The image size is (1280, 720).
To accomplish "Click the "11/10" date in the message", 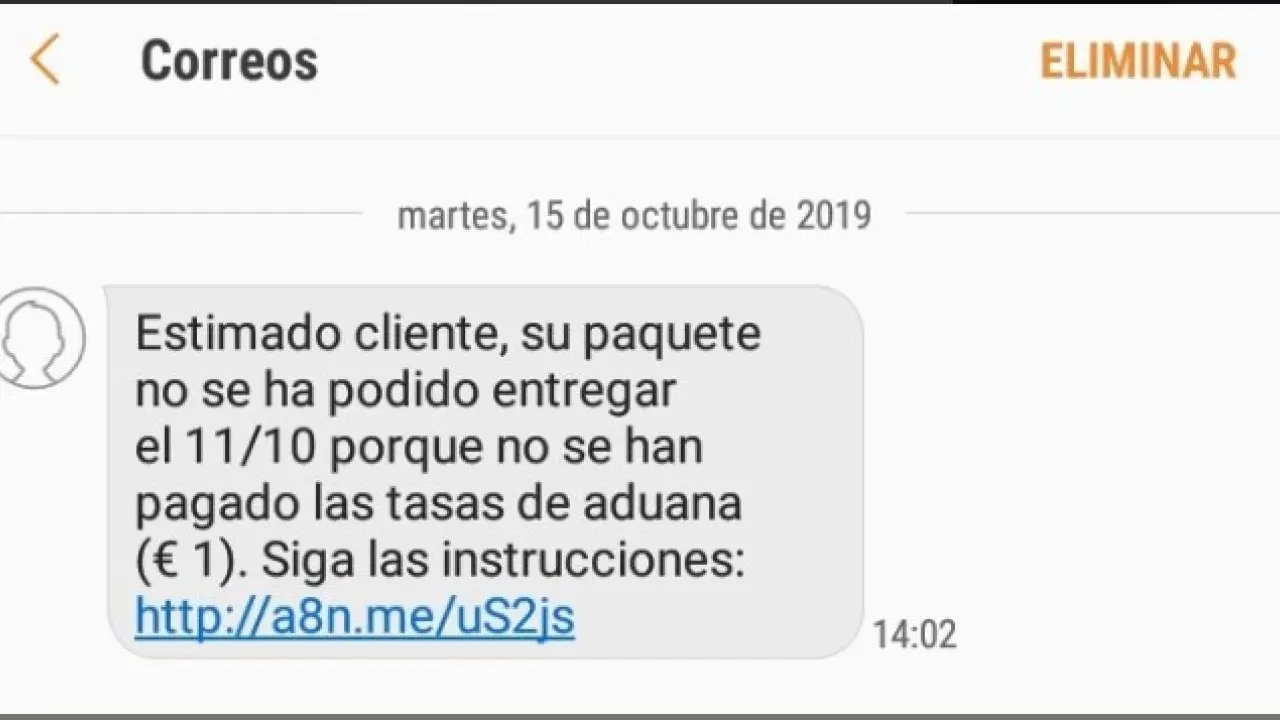I will click(253, 448).
